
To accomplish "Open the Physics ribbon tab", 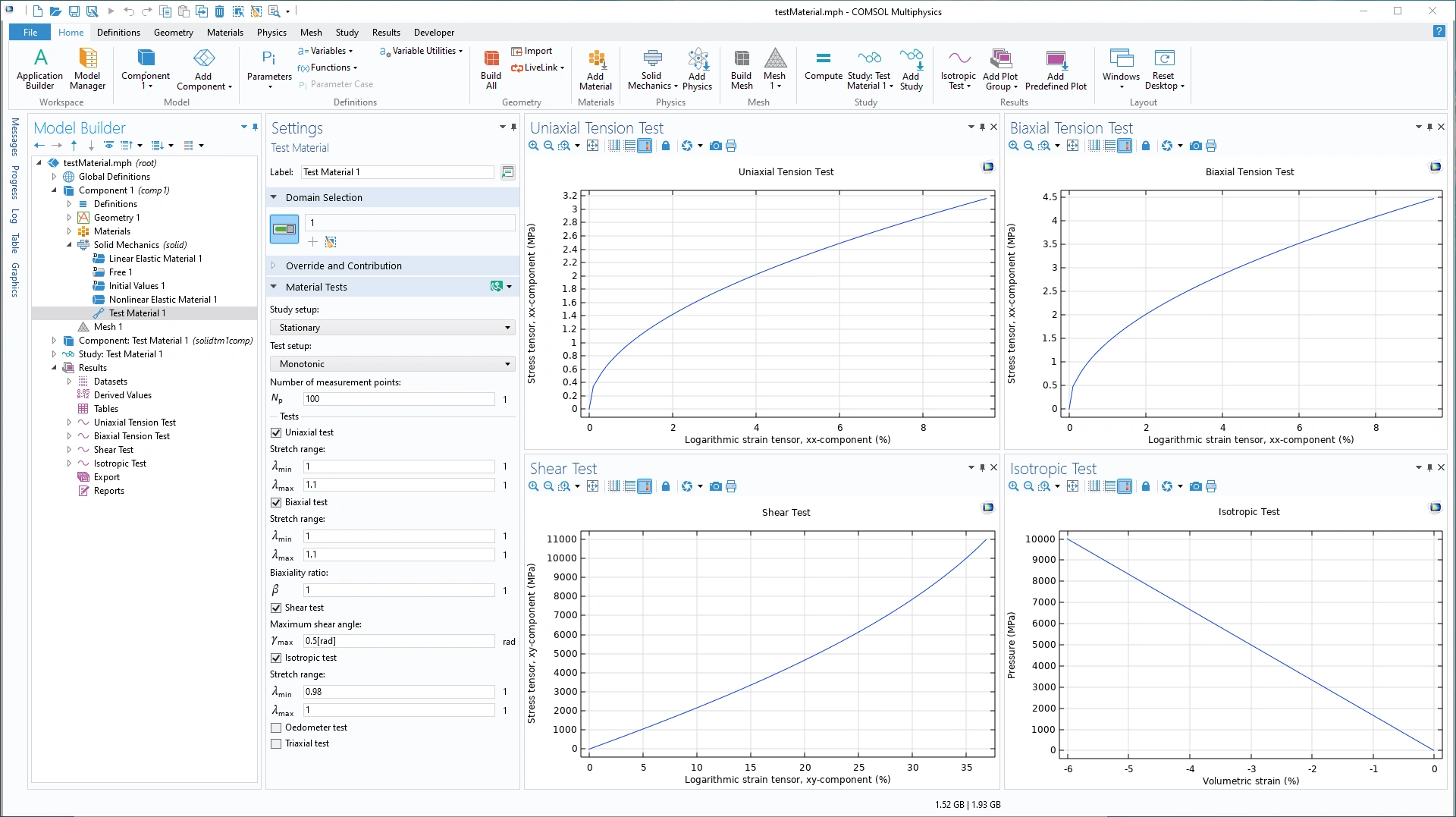I will pyautogui.click(x=271, y=33).
